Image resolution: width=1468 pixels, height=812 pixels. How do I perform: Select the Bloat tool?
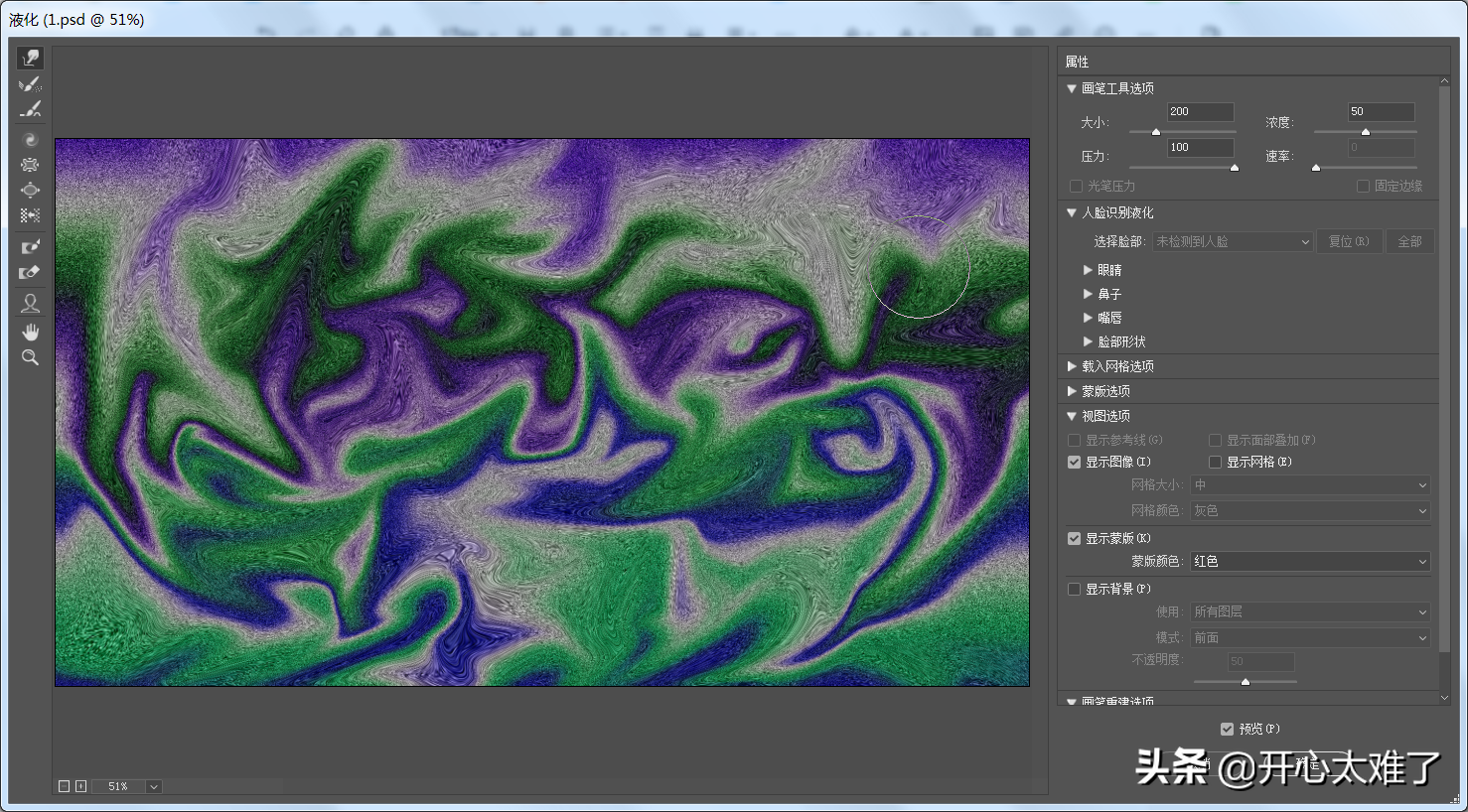click(30, 190)
